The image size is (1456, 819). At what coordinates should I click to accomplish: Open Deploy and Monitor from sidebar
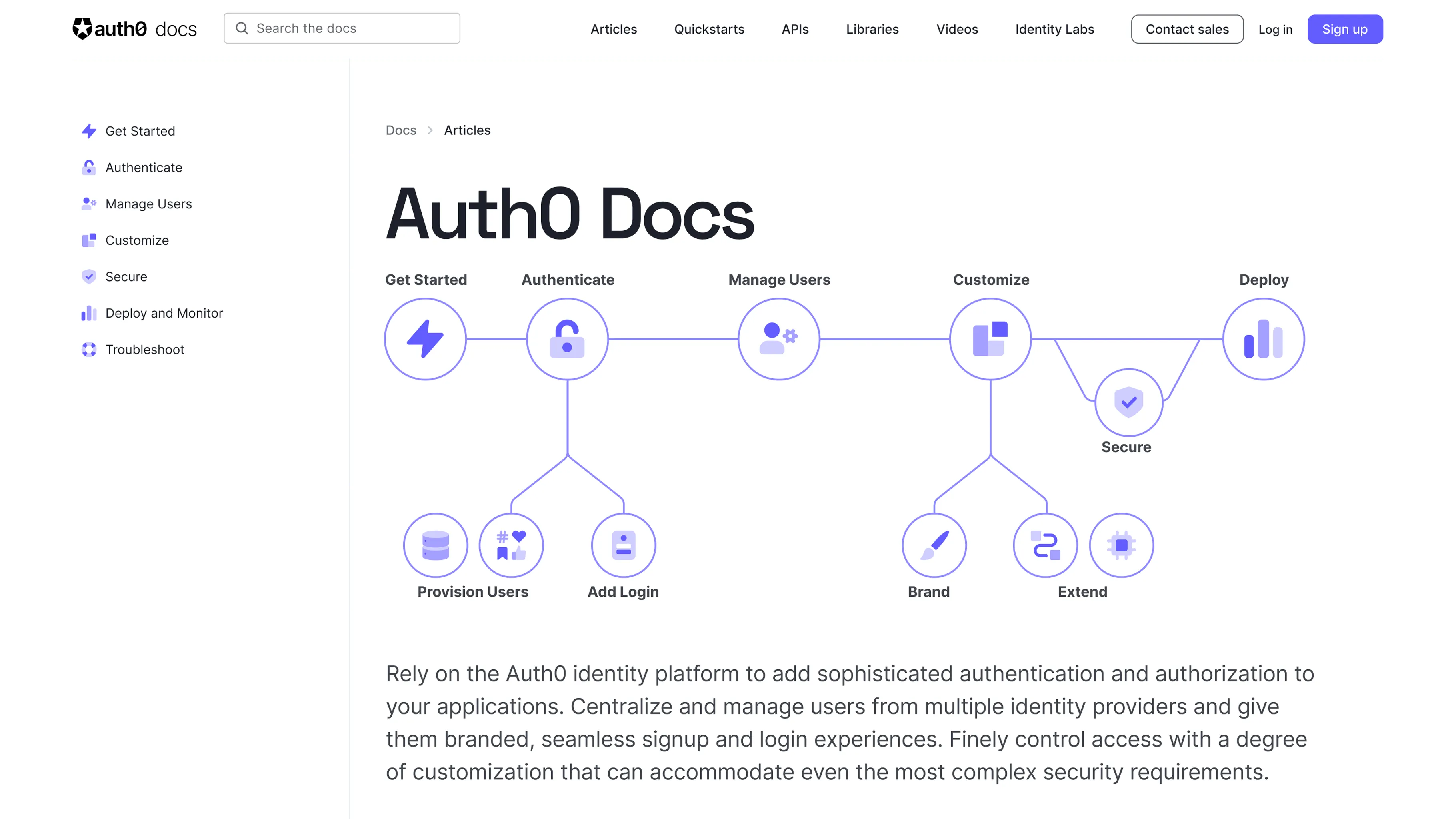(x=164, y=313)
